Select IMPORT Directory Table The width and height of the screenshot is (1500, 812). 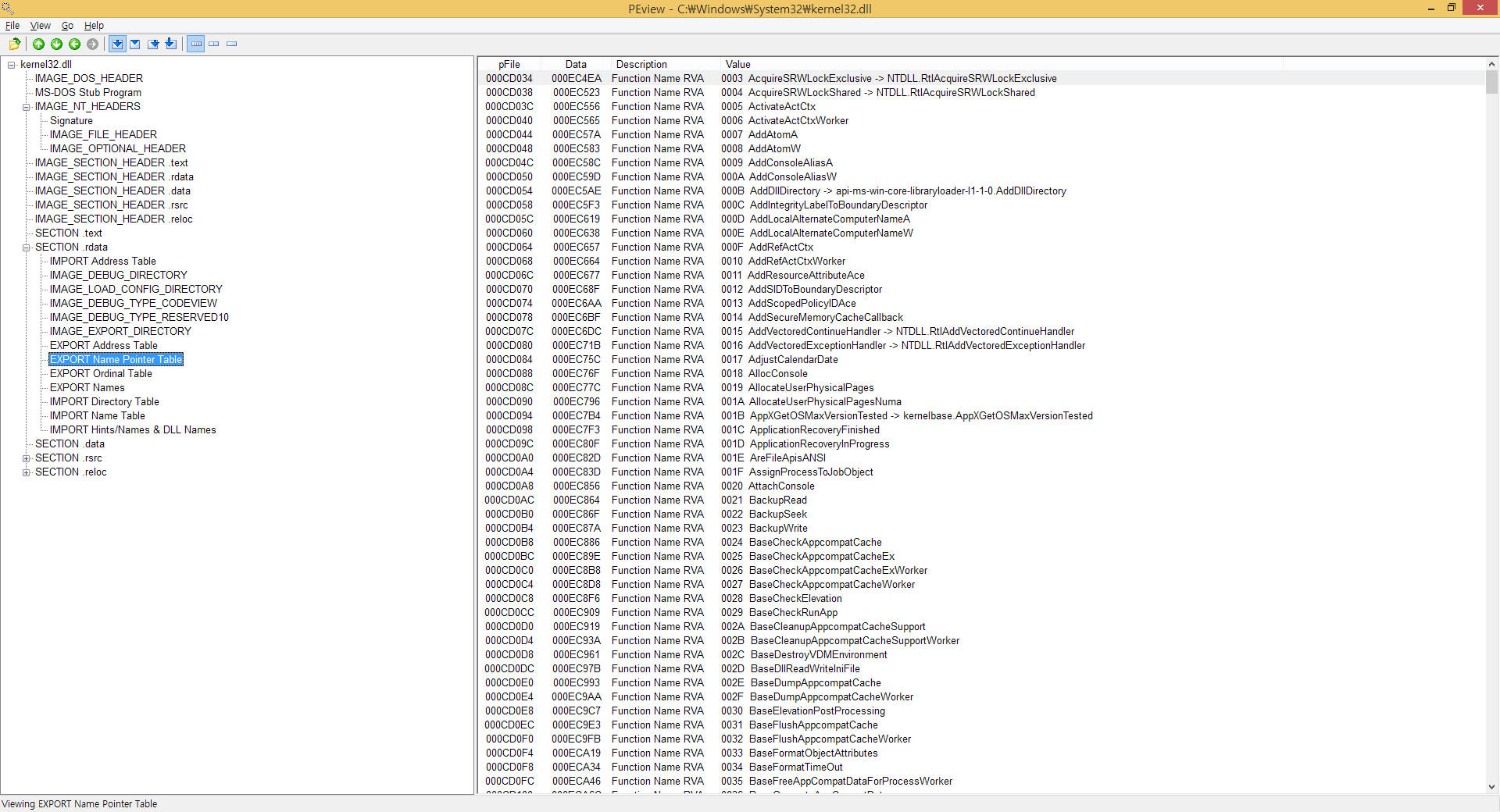105,402
